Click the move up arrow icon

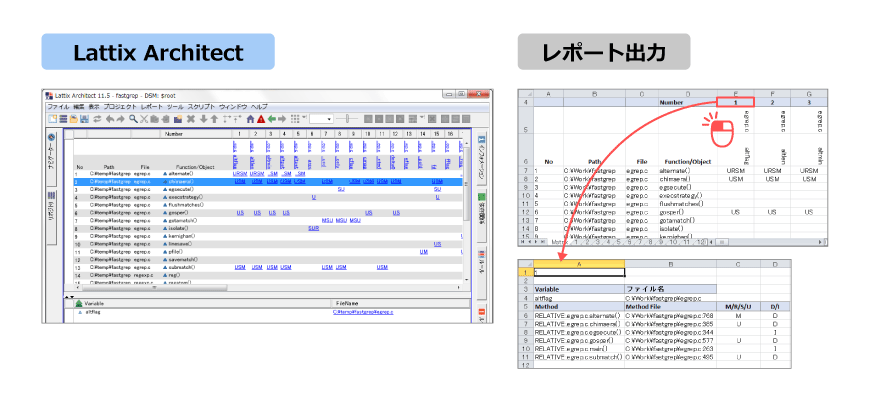214,119
